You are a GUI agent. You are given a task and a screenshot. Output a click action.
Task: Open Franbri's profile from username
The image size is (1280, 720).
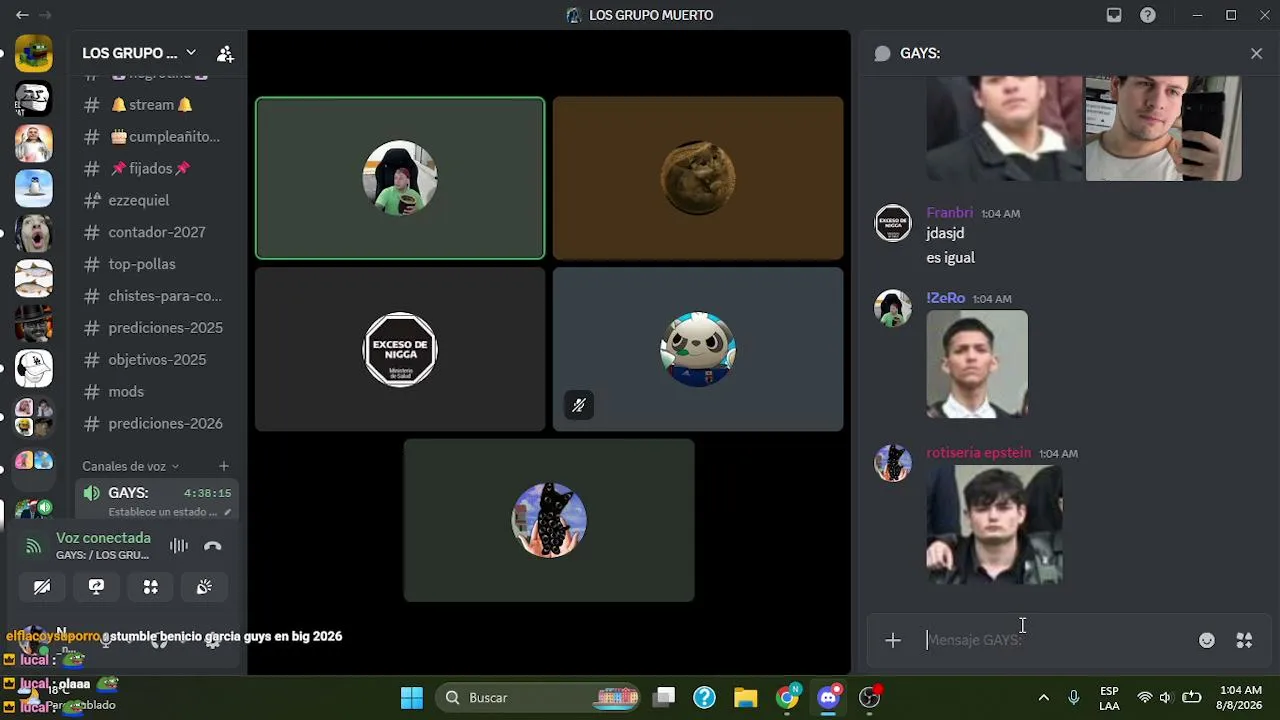[x=949, y=213]
